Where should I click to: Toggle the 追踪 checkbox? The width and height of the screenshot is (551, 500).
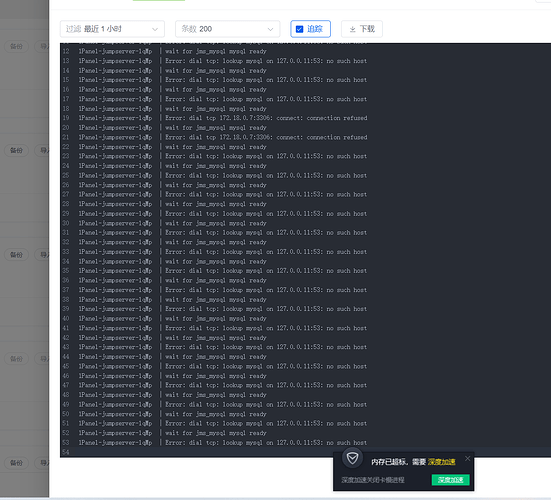[x=299, y=29]
